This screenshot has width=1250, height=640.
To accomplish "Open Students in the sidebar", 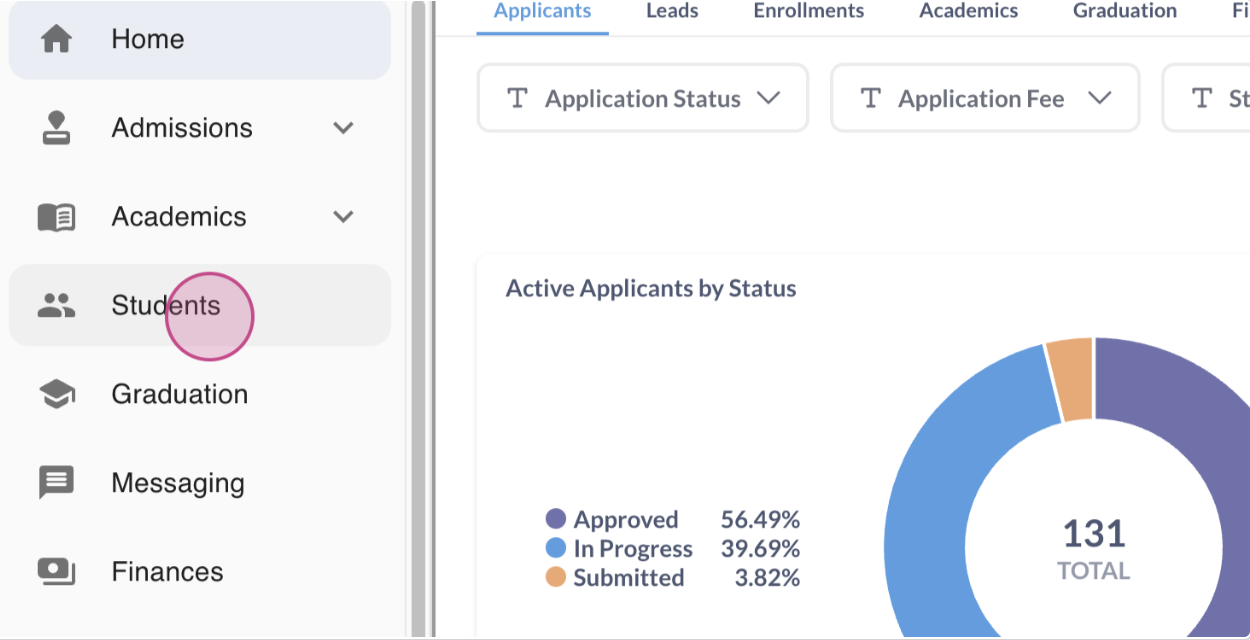I will click(200, 305).
